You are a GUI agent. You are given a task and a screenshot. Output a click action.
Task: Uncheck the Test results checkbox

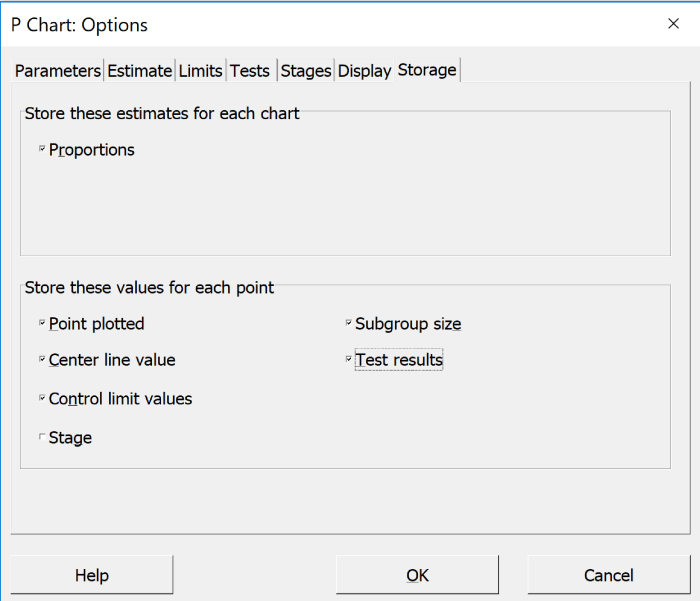point(349,360)
